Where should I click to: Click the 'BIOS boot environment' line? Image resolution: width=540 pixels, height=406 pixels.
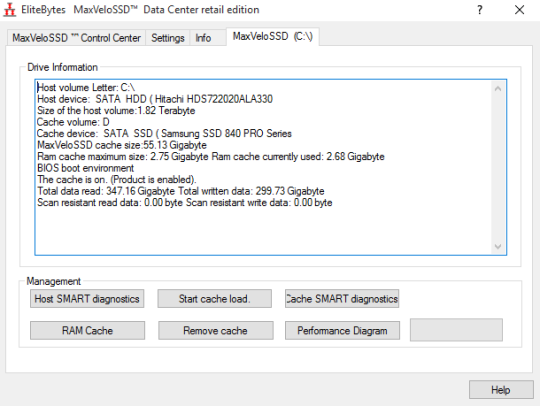[85, 168]
